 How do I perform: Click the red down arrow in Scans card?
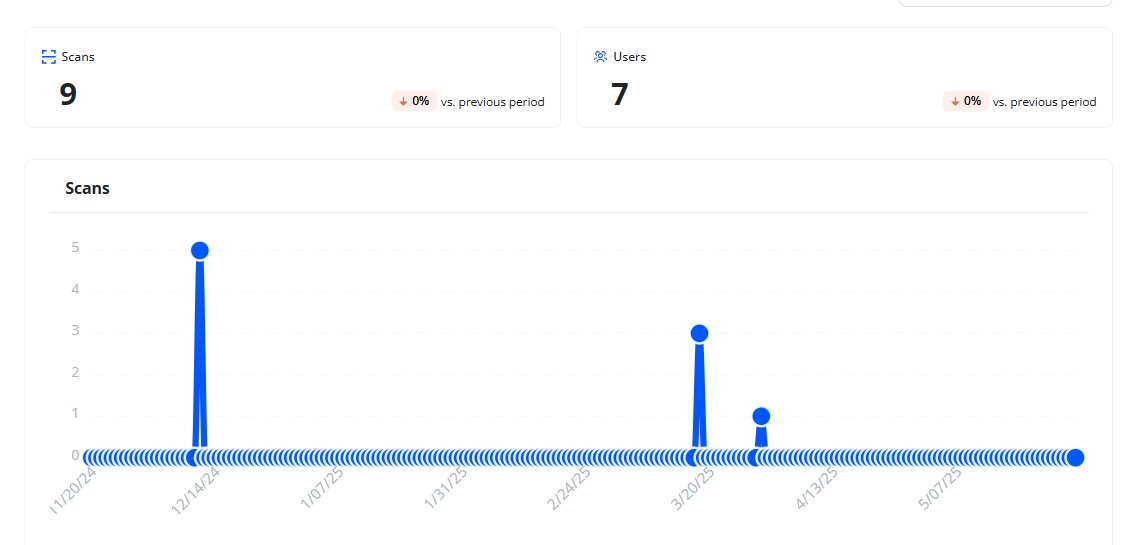pyautogui.click(x=403, y=101)
